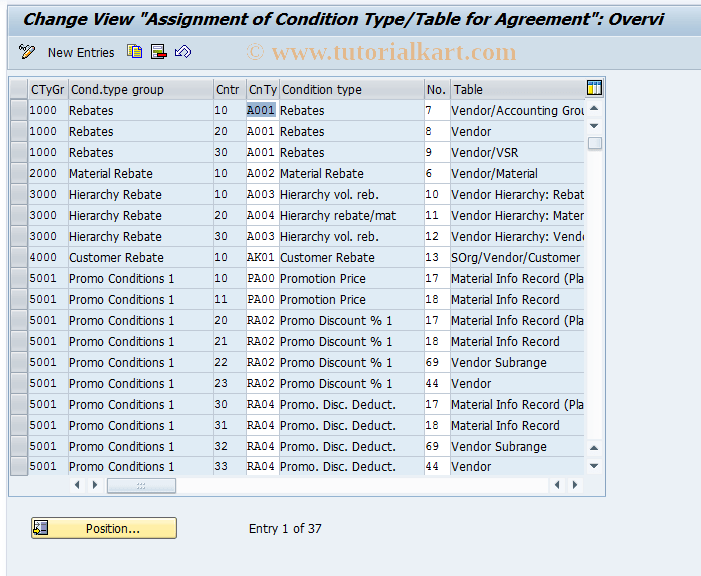Viewport: 701px width, 576px height.
Task: Click the scroll down arrow below top arrow
Action: click(x=594, y=126)
